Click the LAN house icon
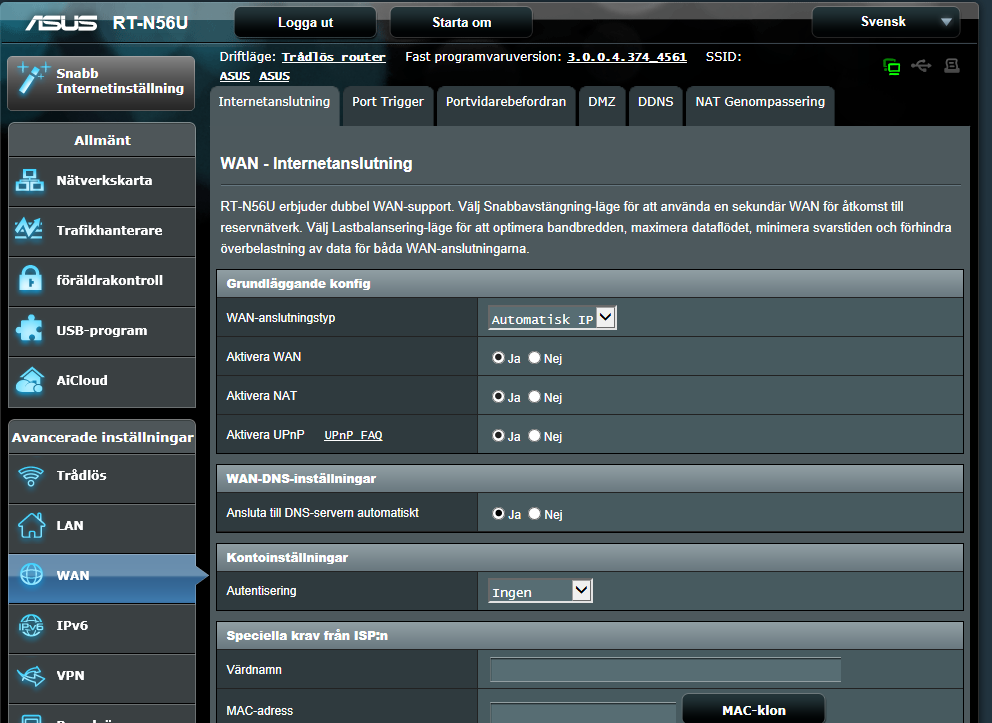This screenshot has width=992, height=723. tap(31, 525)
